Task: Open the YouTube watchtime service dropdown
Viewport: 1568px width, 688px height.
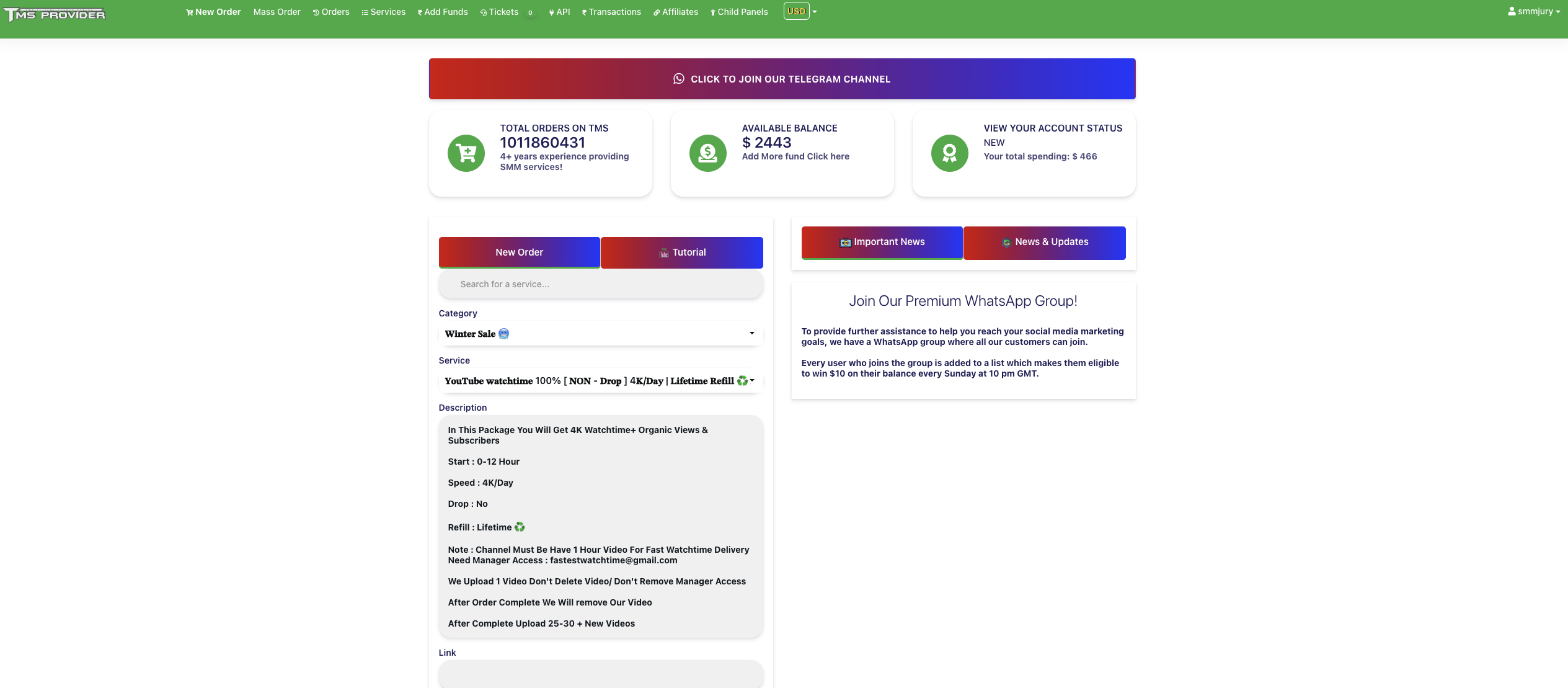Action: tap(600, 381)
